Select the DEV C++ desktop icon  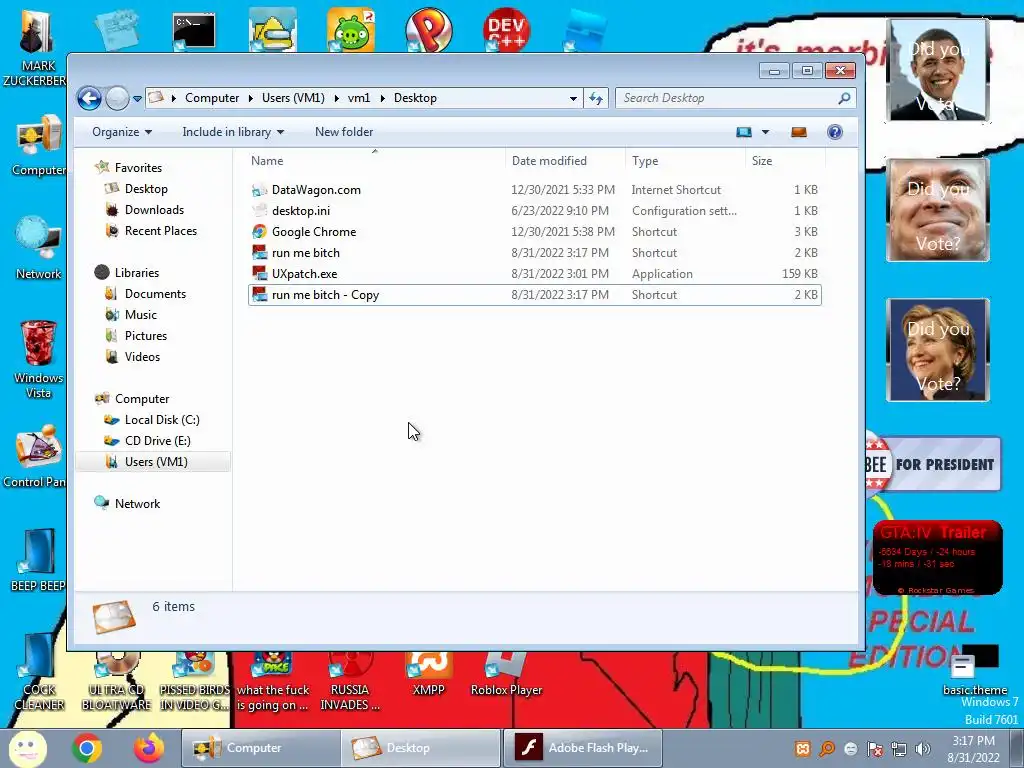(x=506, y=29)
